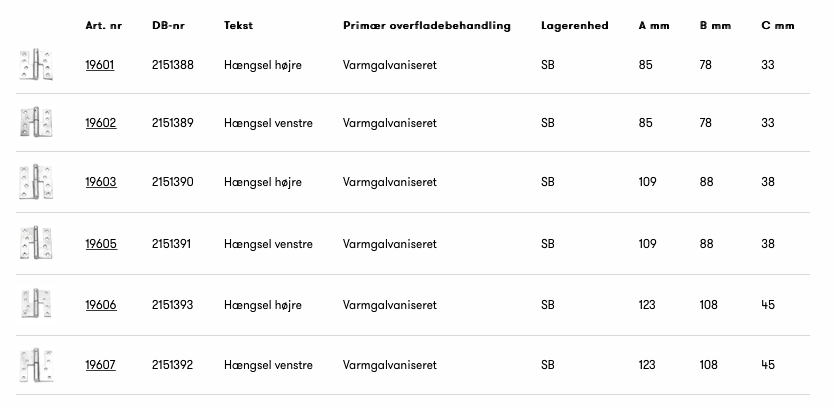Go to article 19606 page
Viewport: 835px width, 407px height.
[x=100, y=304]
